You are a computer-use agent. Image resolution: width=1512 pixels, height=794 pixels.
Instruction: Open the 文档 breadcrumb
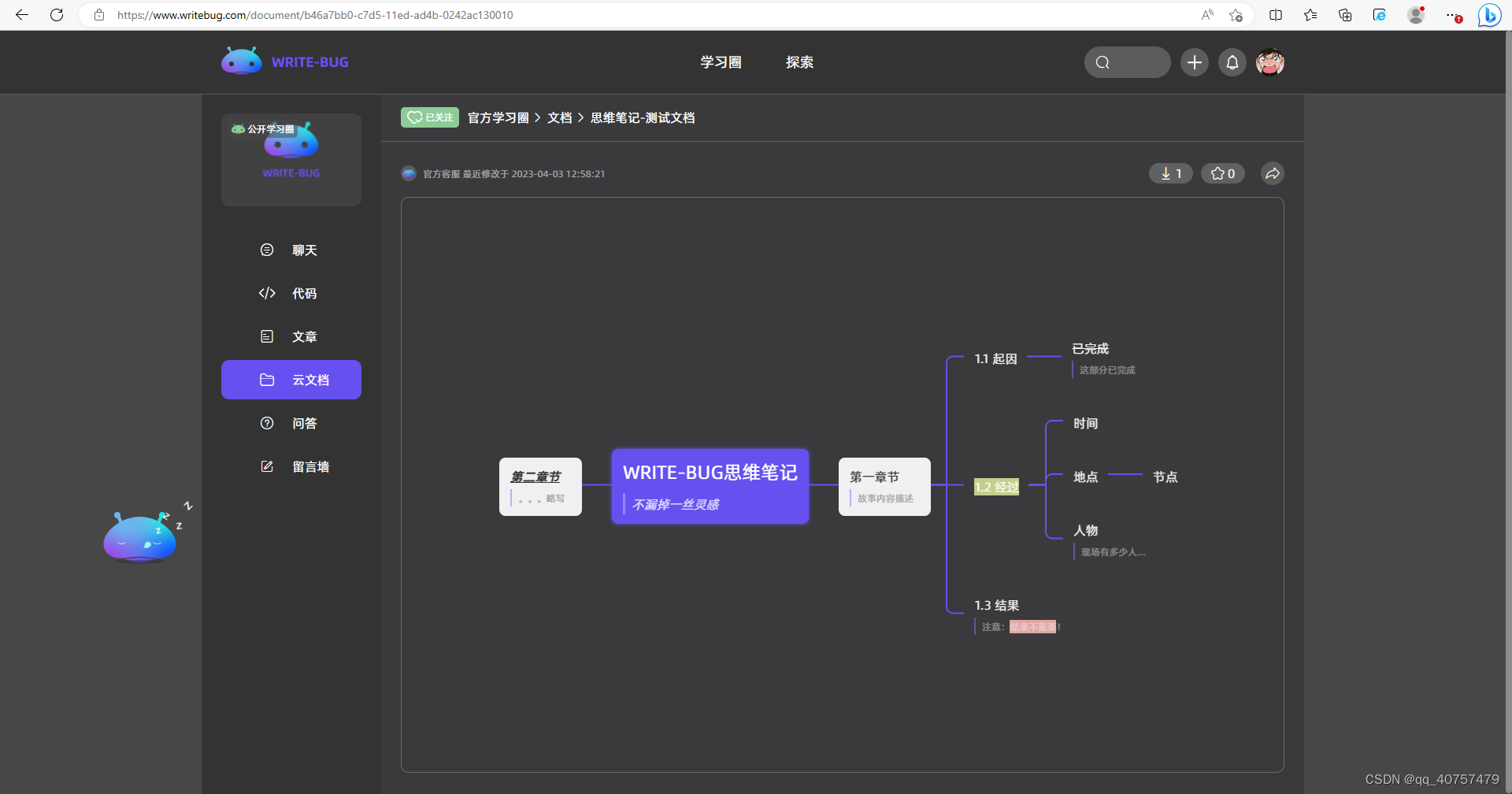[559, 117]
